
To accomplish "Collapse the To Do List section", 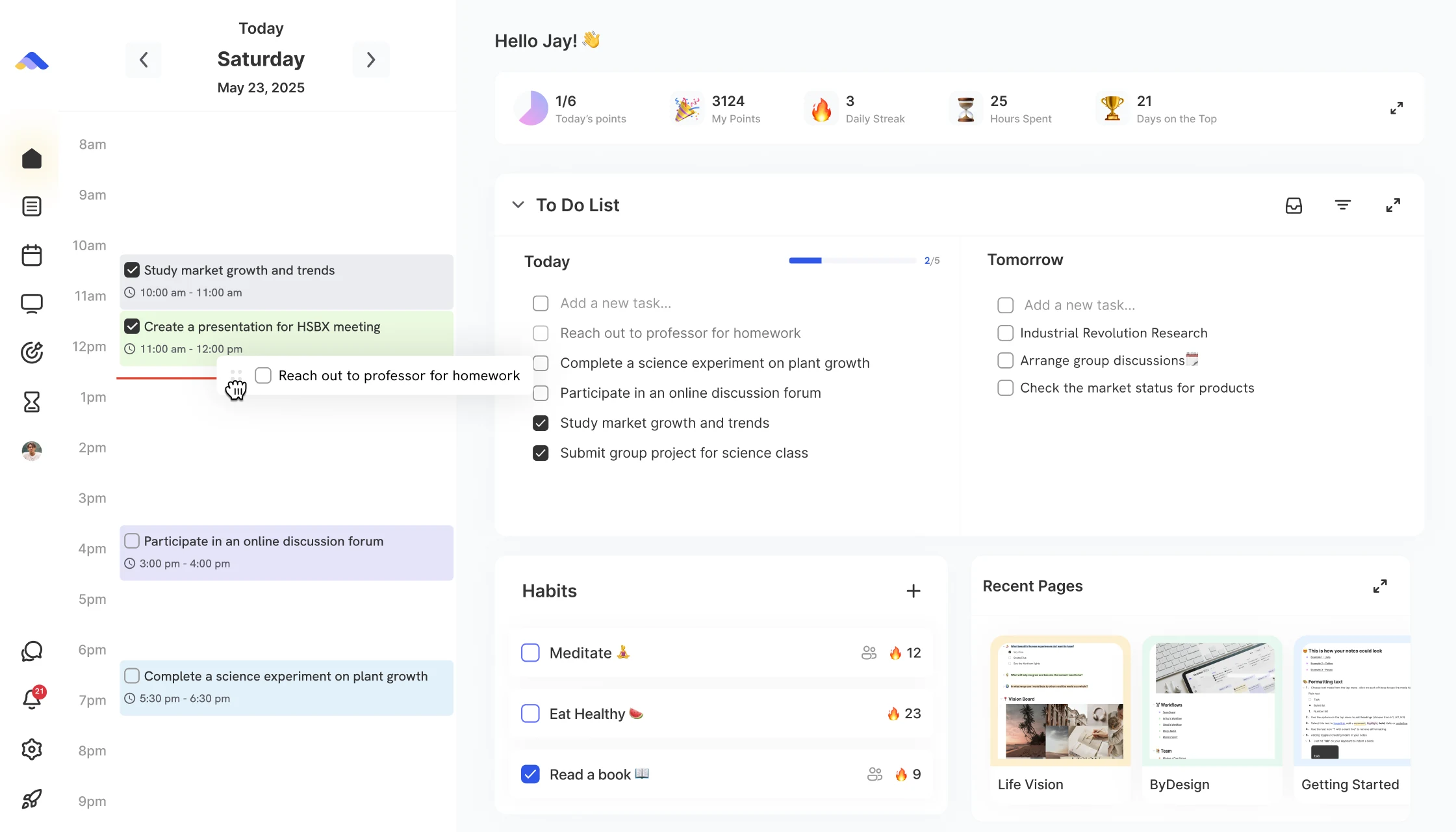I will coord(518,205).
